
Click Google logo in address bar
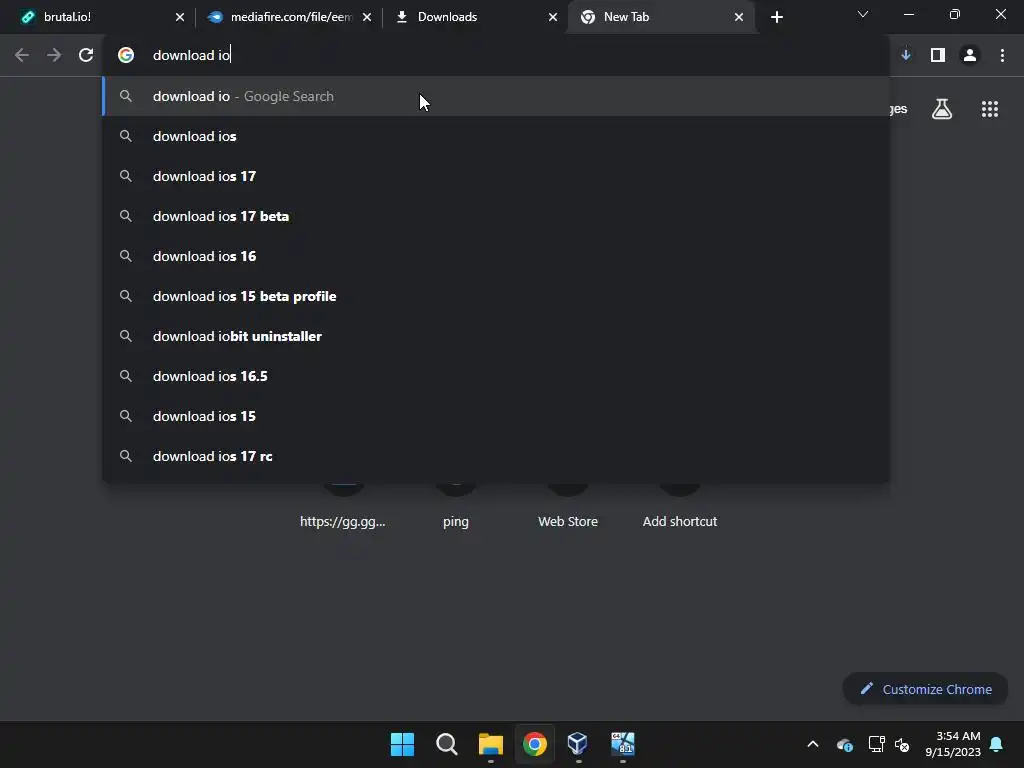click(126, 56)
